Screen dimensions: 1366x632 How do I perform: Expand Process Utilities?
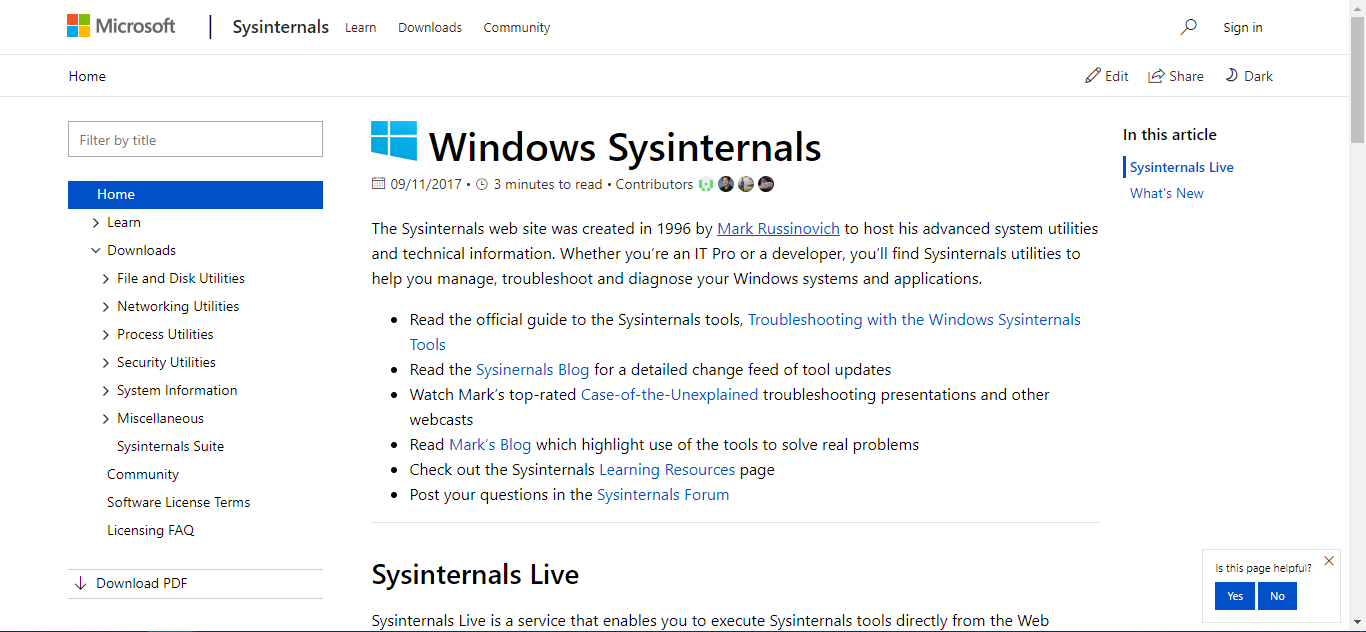click(x=106, y=335)
